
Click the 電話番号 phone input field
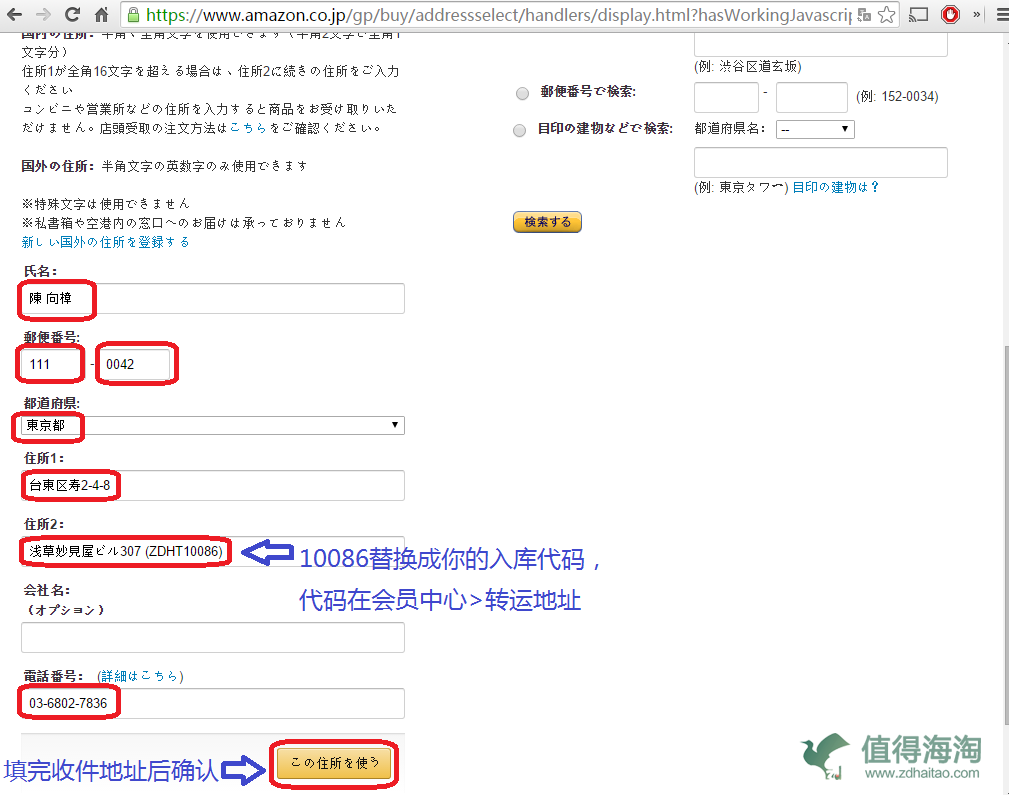(x=213, y=704)
